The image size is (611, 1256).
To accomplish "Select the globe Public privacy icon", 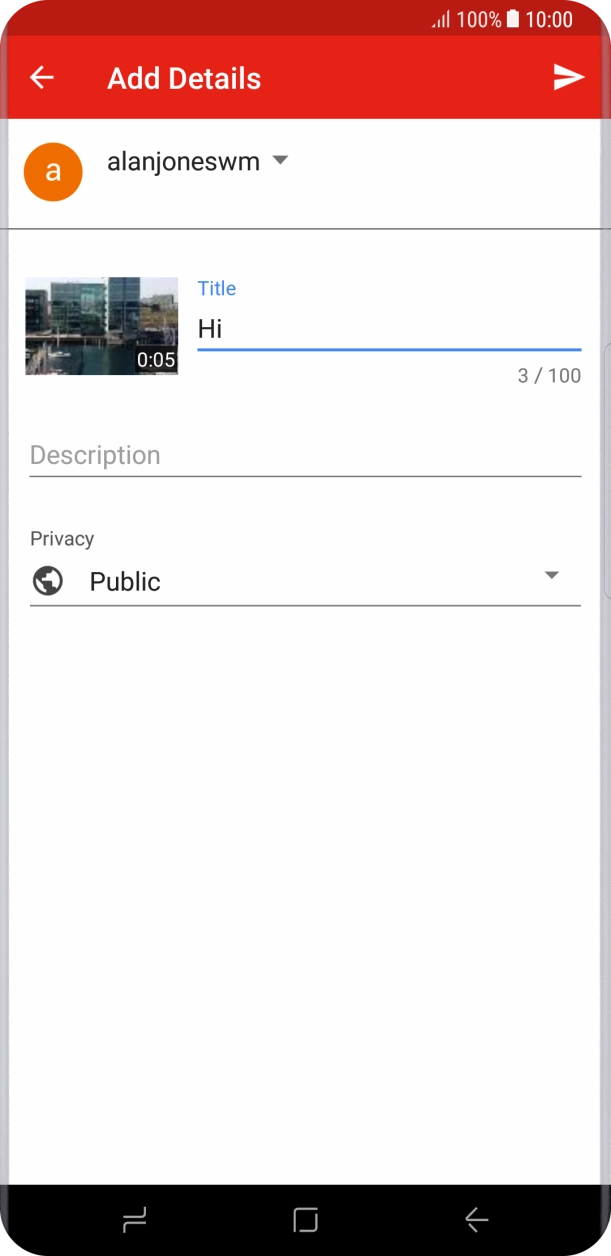I will tap(46, 580).
